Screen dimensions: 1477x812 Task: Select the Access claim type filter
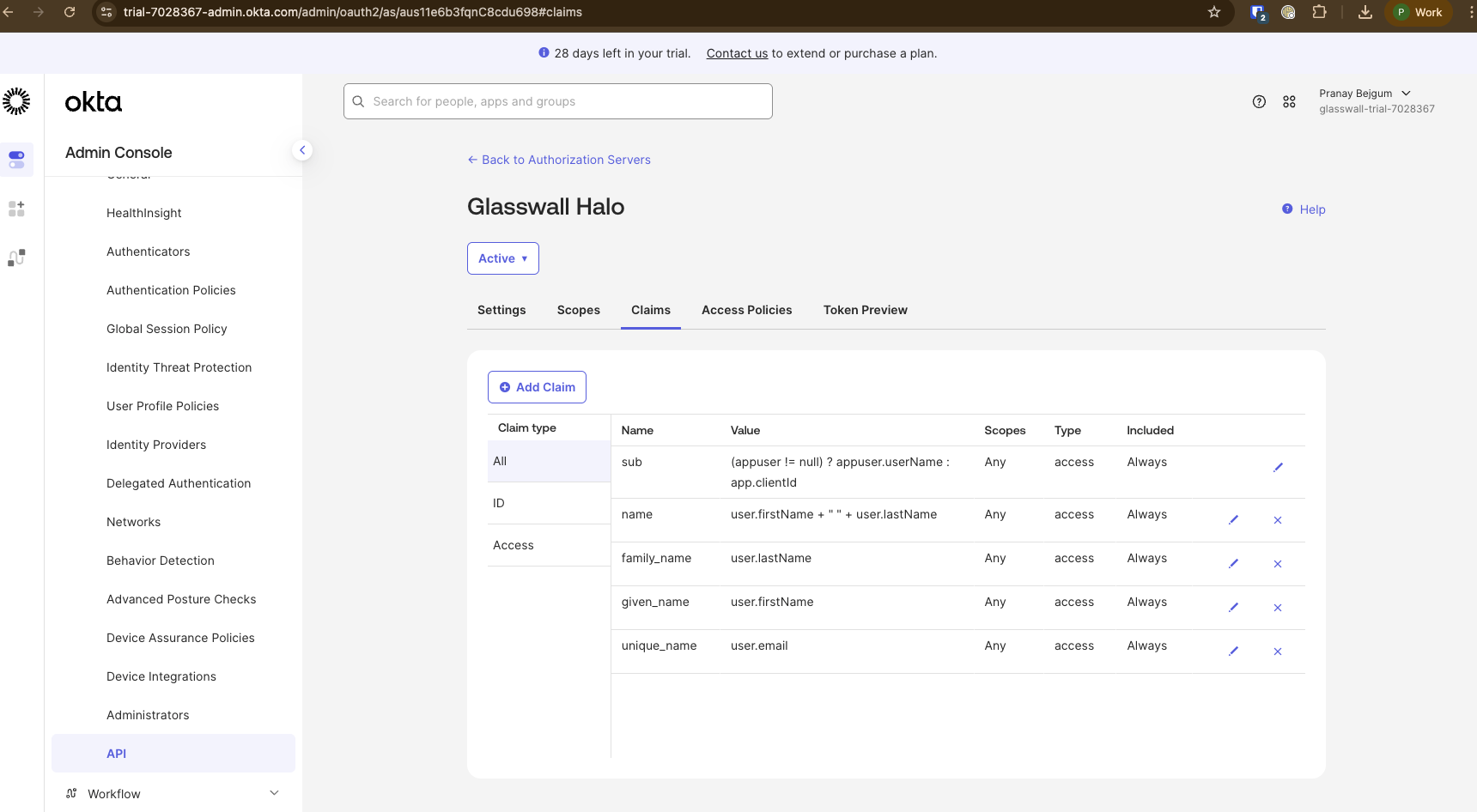(x=513, y=544)
